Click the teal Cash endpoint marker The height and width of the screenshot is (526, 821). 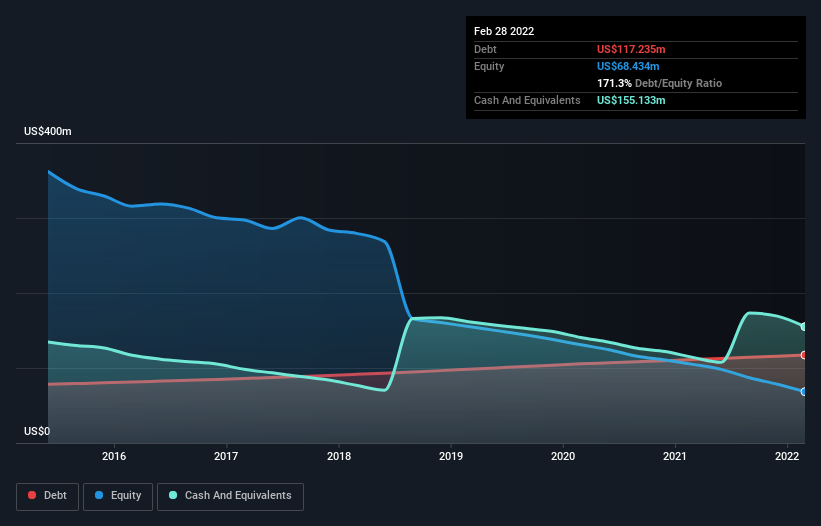[x=804, y=327]
